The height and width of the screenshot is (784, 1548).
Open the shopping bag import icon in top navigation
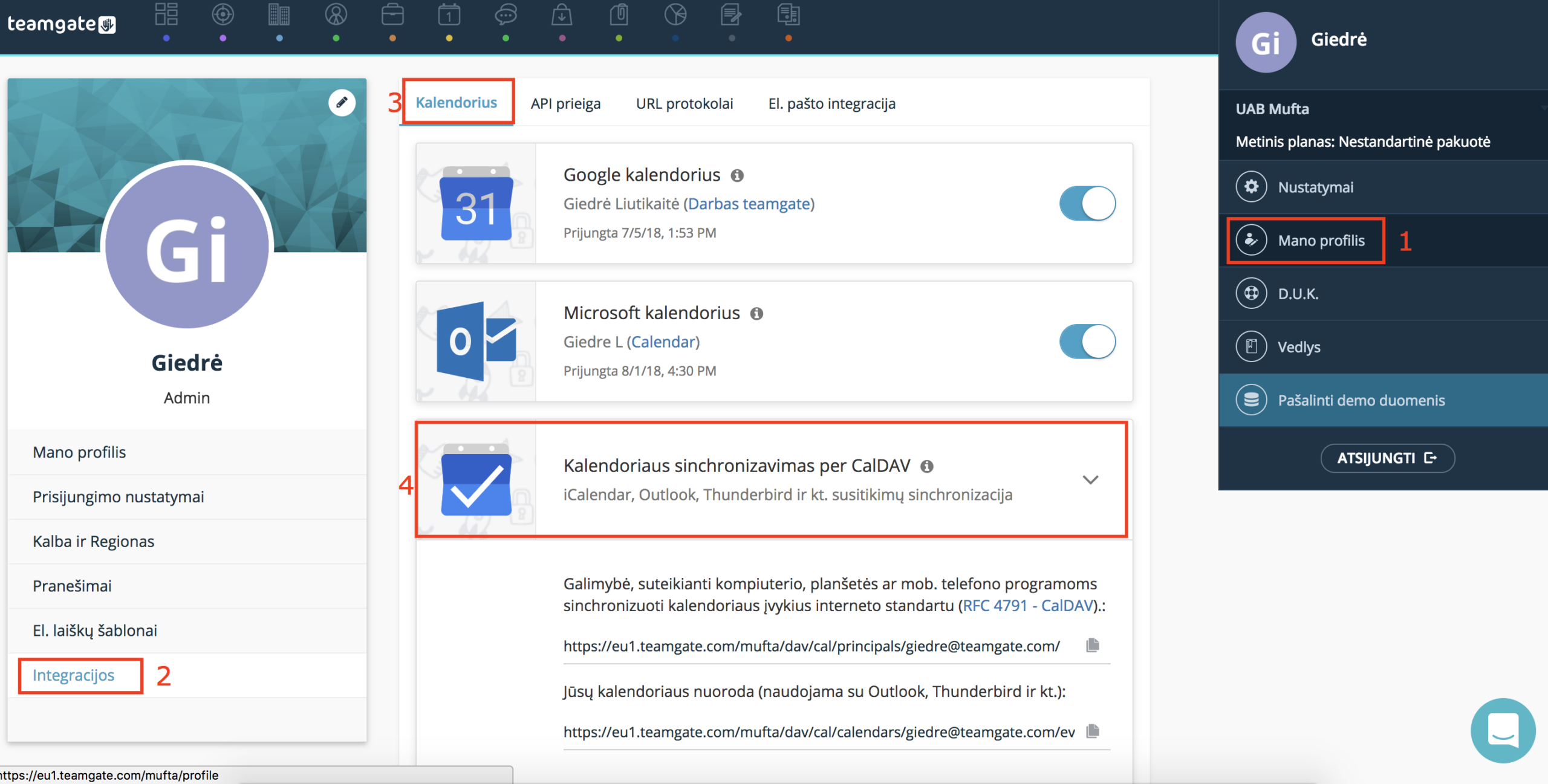(x=562, y=15)
